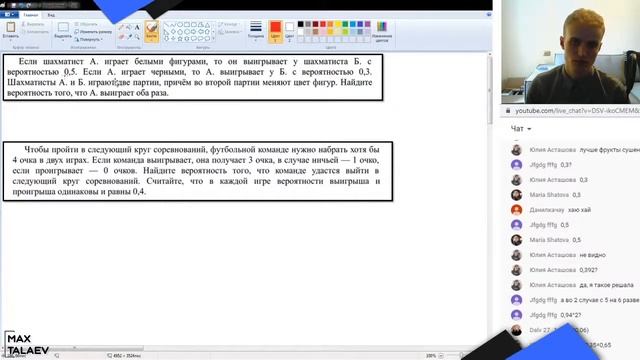Open the Контур (Outline) dropdown
Image resolution: width=640 pixels, height=360 pixels.
tap(229, 24)
